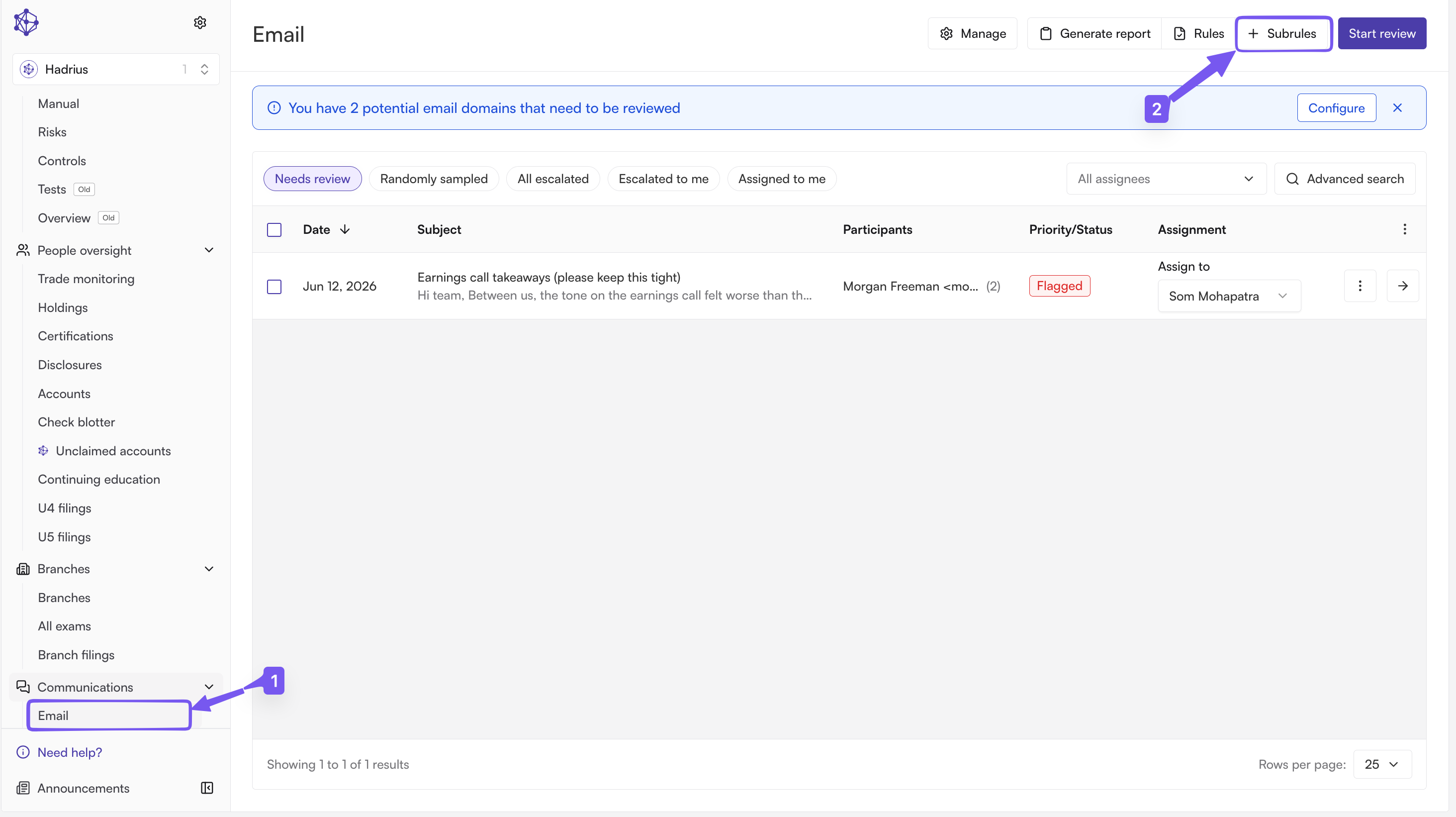Open Check blotter page

(x=76, y=422)
